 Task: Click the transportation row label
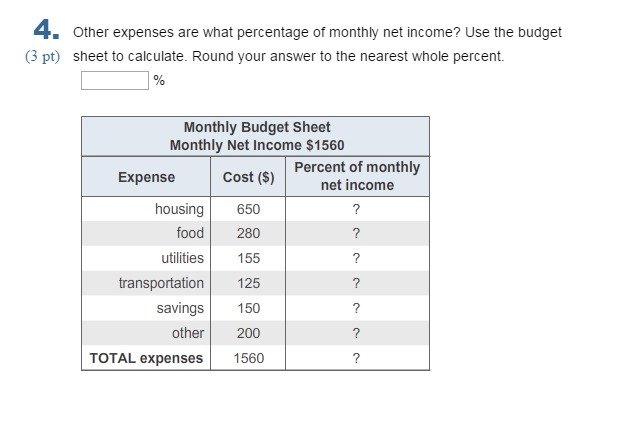[x=161, y=283]
